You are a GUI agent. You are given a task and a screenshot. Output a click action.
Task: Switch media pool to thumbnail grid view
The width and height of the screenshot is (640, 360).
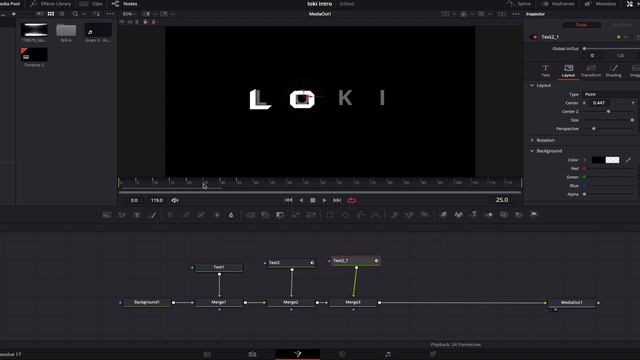click(51, 14)
